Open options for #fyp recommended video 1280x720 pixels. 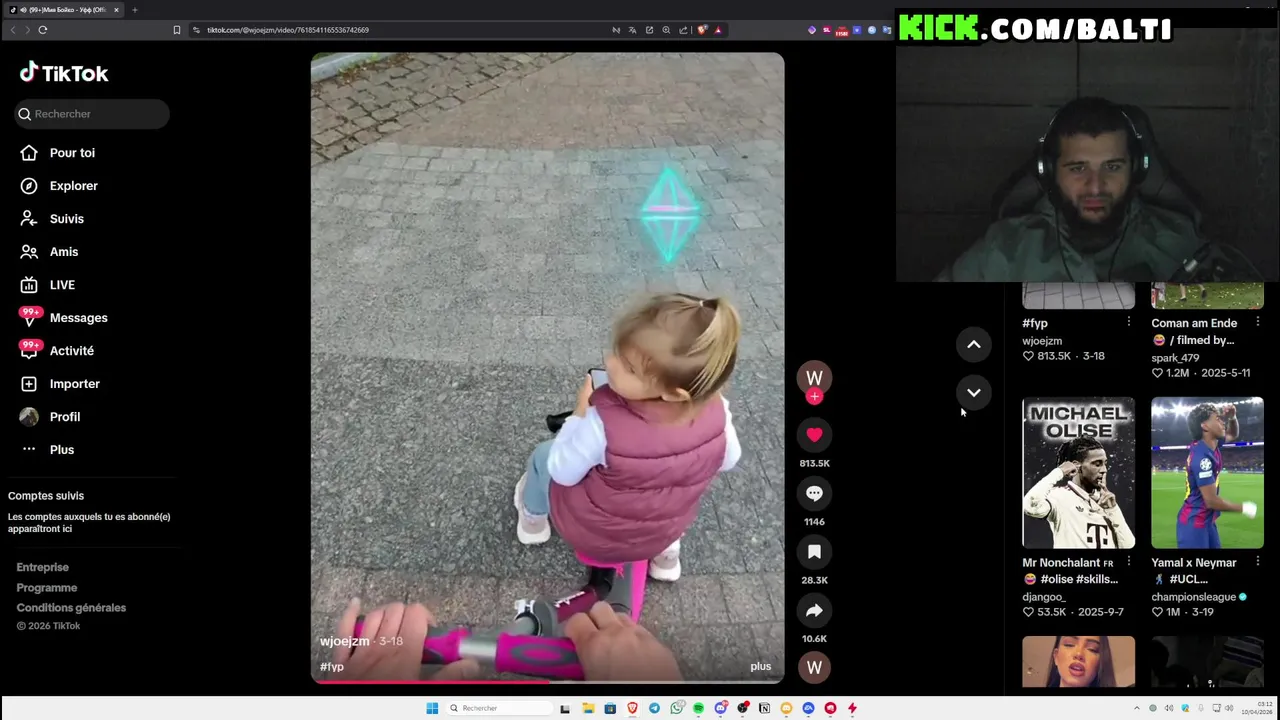(1128, 322)
